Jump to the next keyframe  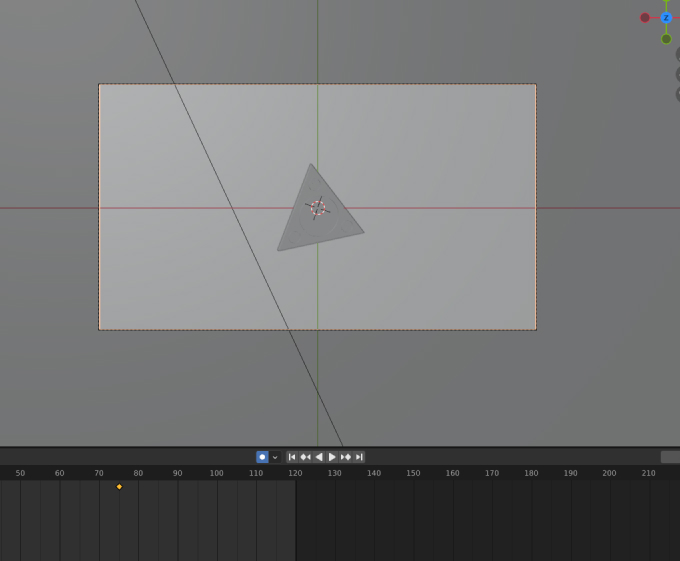point(346,457)
